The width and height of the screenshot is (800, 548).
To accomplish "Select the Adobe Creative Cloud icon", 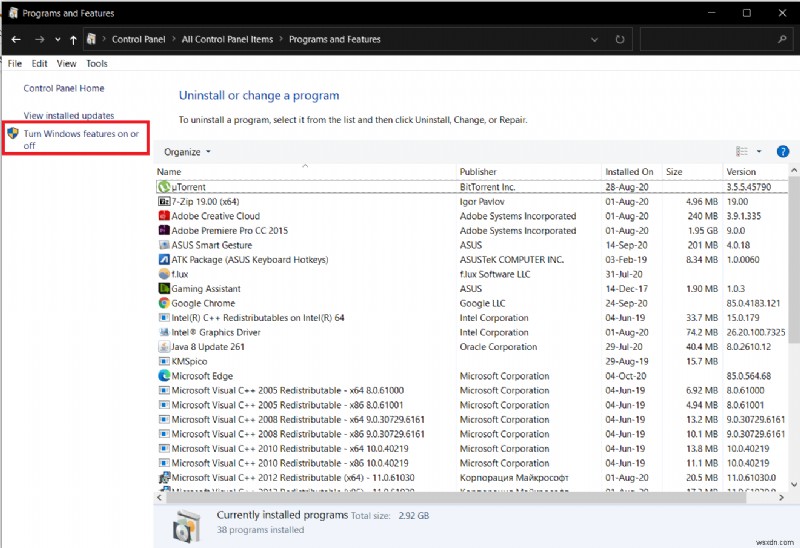I will (x=164, y=216).
